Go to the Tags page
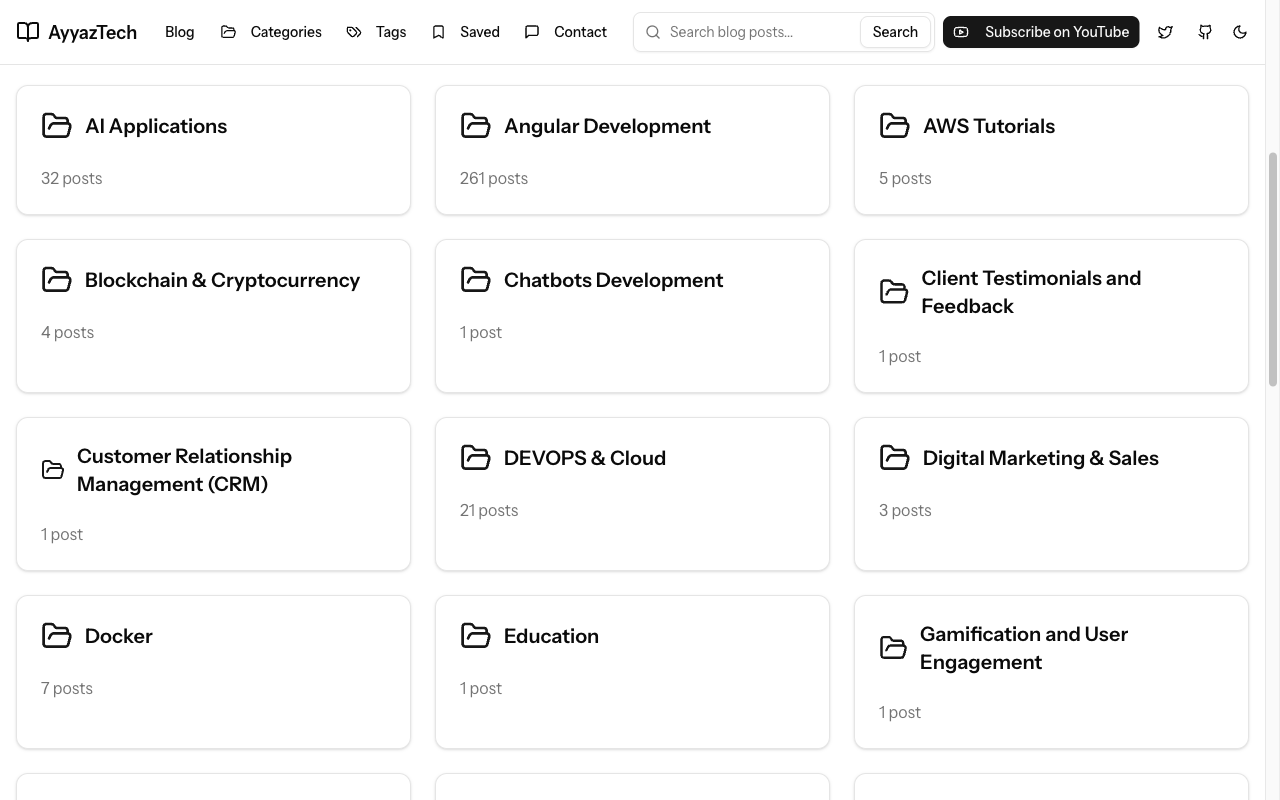The width and height of the screenshot is (1280, 800). pyautogui.click(x=376, y=32)
